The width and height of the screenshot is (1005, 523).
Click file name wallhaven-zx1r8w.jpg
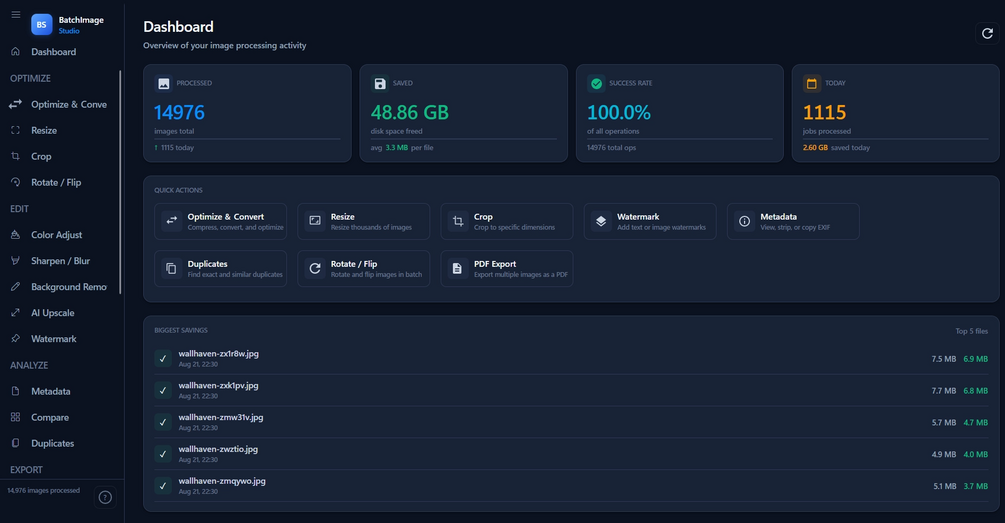pos(219,354)
